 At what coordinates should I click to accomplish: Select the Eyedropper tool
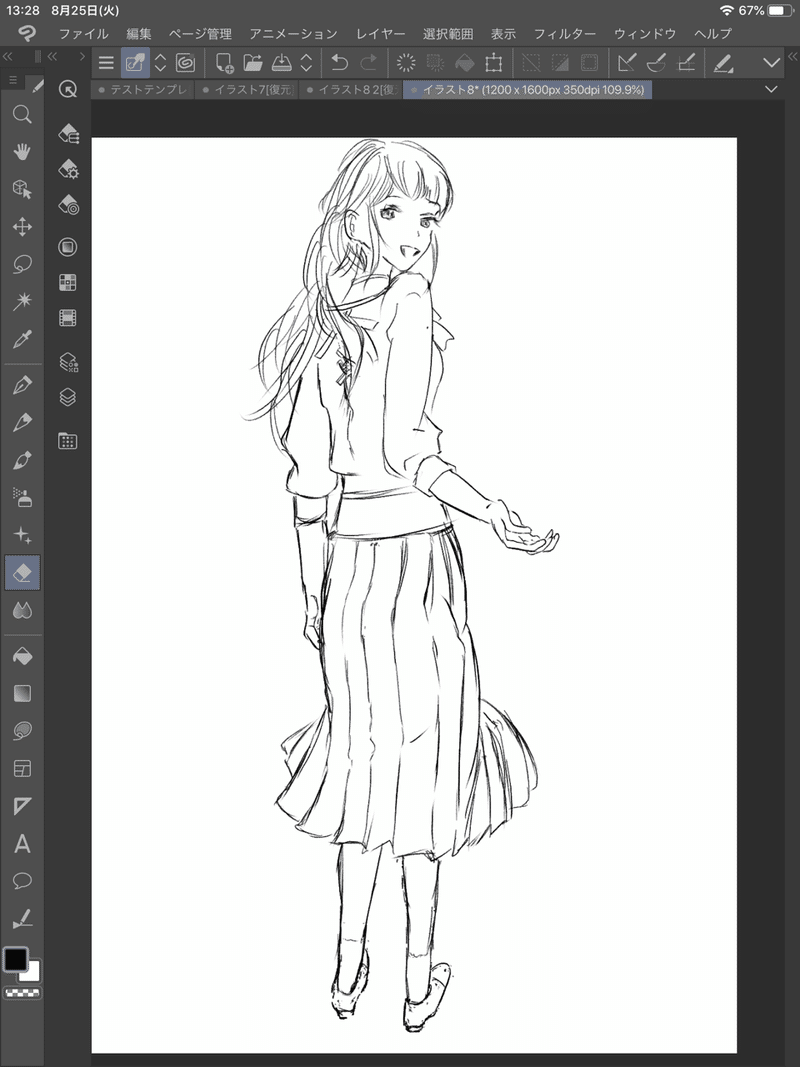[x=21, y=336]
